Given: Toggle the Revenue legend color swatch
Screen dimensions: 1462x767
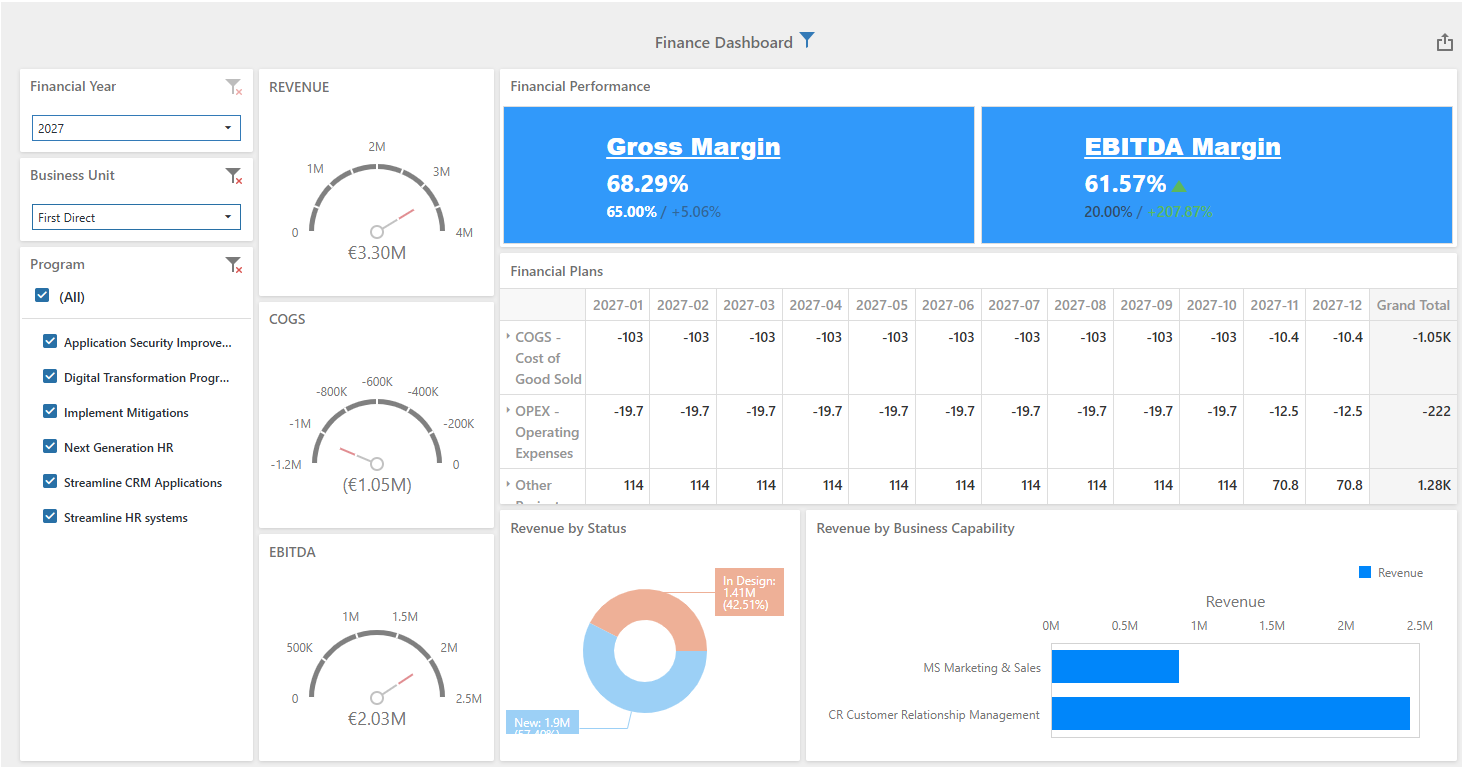Looking at the screenshot, I should [1365, 572].
